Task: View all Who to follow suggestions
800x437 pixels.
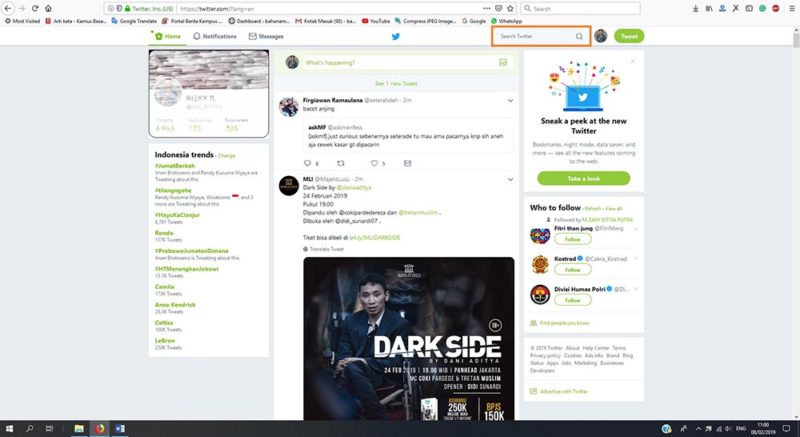Action: (x=613, y=209)
